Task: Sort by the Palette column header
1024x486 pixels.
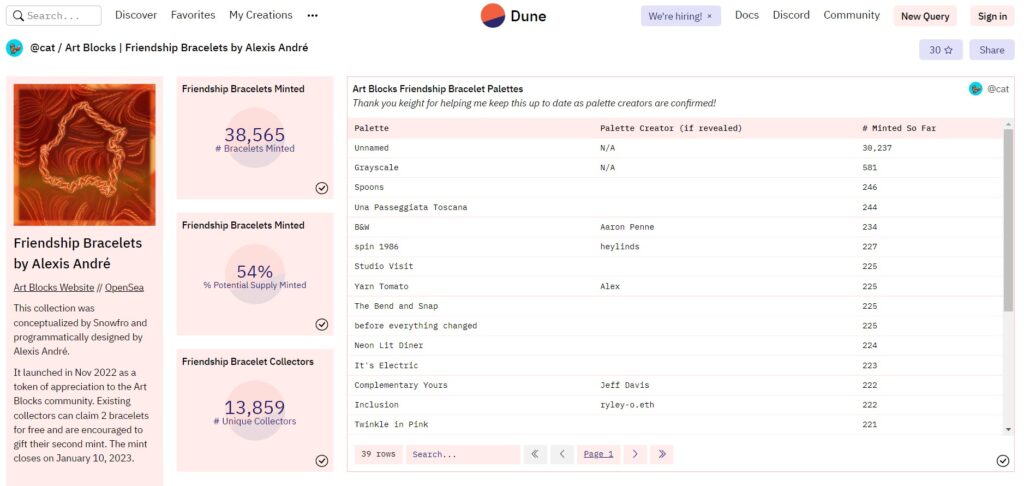Action: 371,128
